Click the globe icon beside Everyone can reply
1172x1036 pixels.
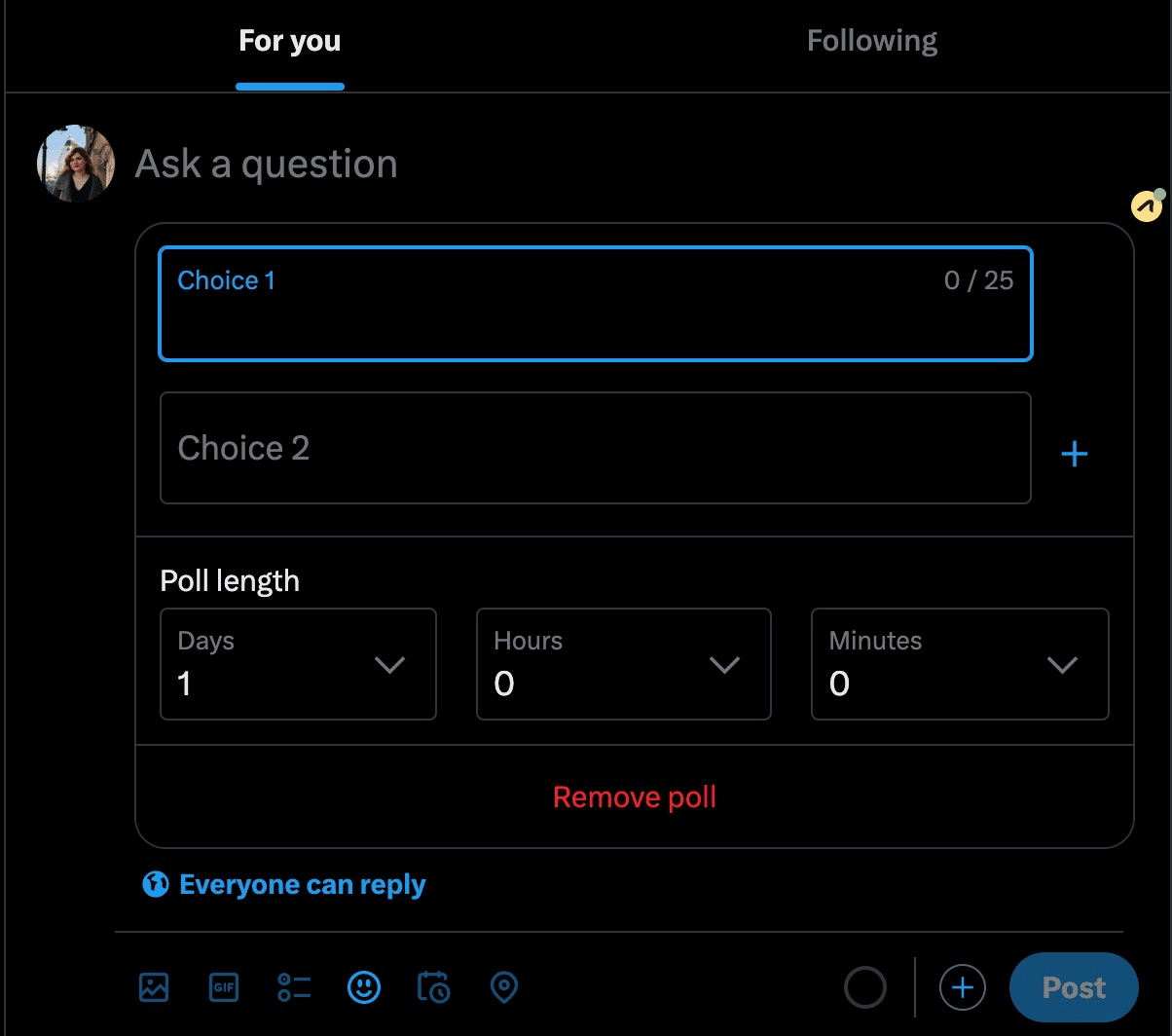pyautogui.click(x=156, y=884)
